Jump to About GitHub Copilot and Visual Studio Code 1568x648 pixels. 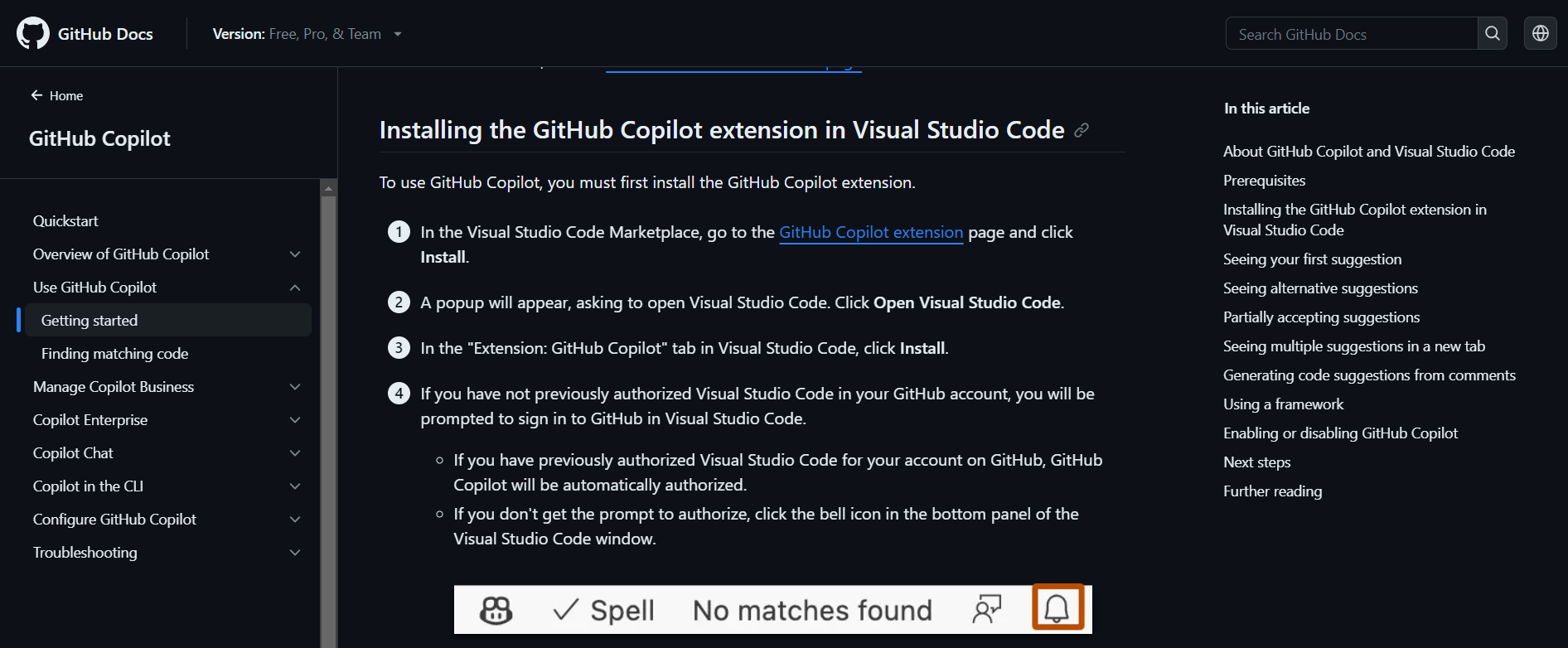click(1369, 152)
